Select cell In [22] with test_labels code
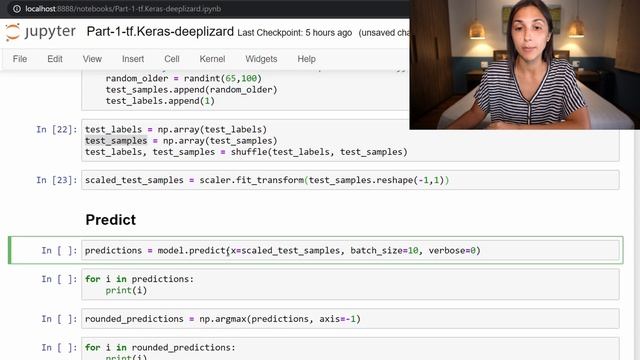The image size is (640, 360). [x=350, y=140]
